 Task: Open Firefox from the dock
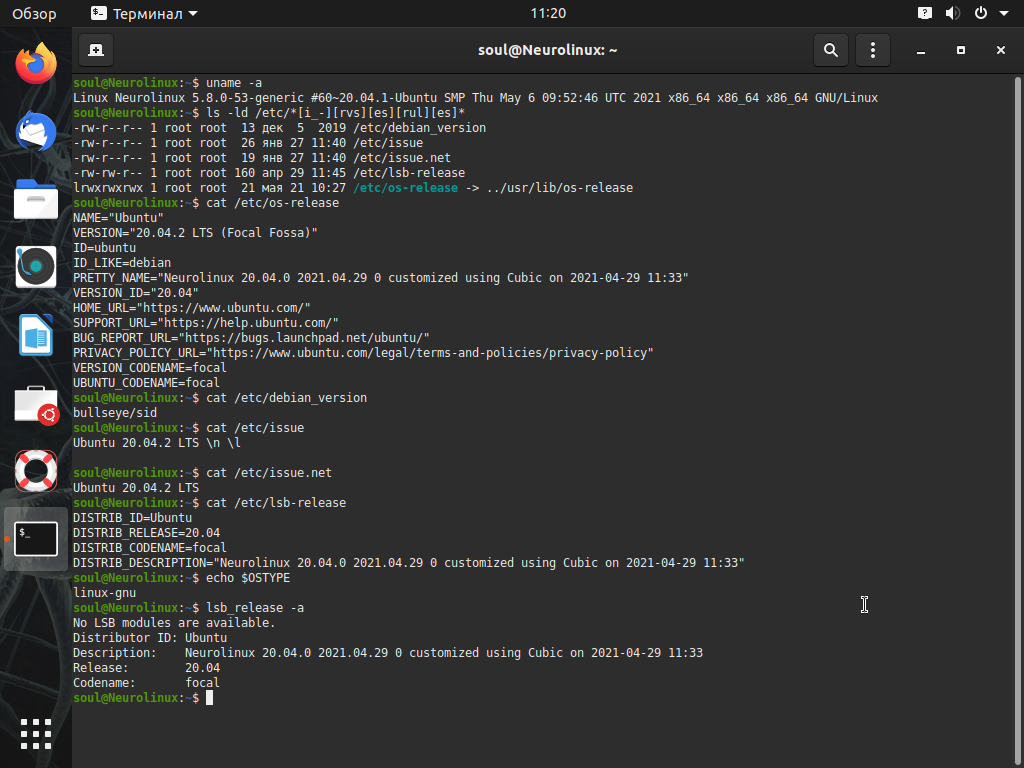36,63
